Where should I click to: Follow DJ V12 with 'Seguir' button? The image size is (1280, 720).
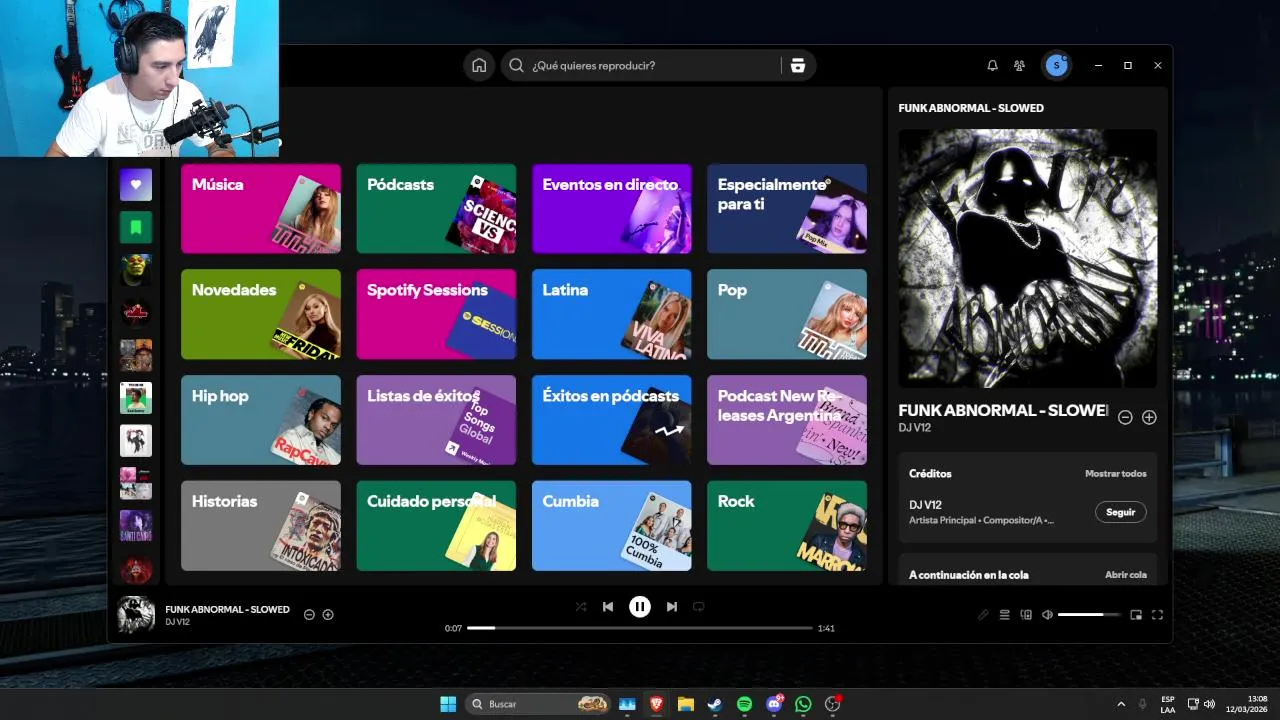coord(1121,512)
